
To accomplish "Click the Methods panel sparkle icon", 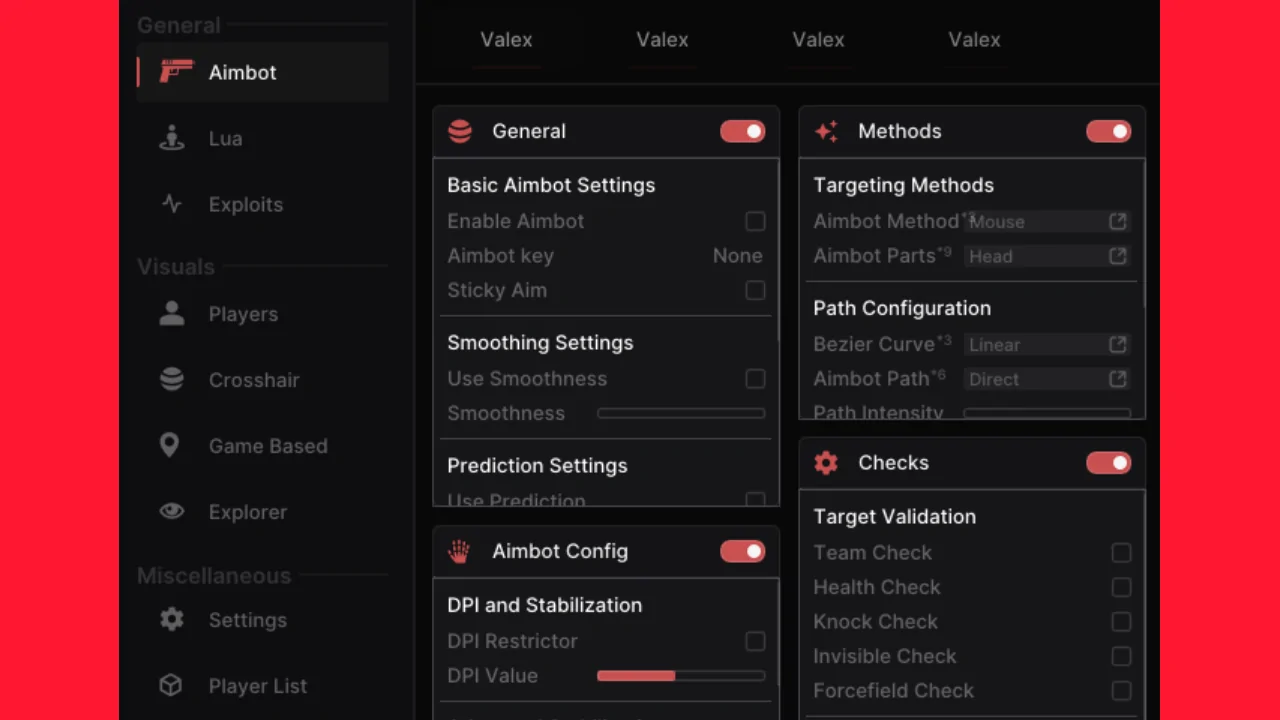I will click(826, 131).
